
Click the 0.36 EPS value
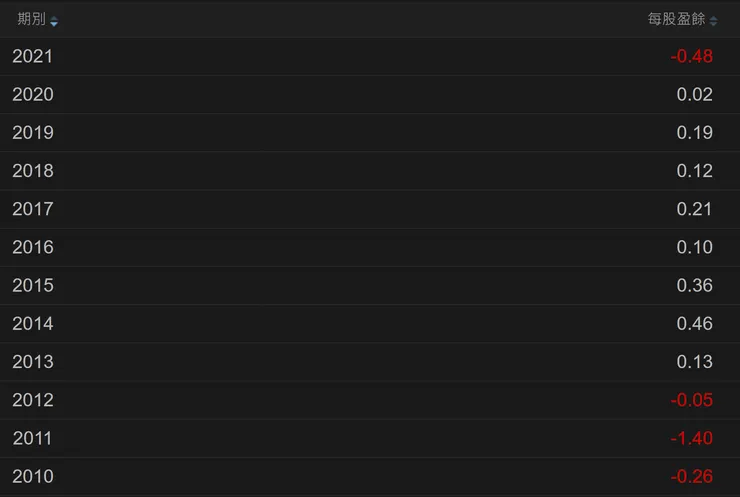[x=695, y=286]
